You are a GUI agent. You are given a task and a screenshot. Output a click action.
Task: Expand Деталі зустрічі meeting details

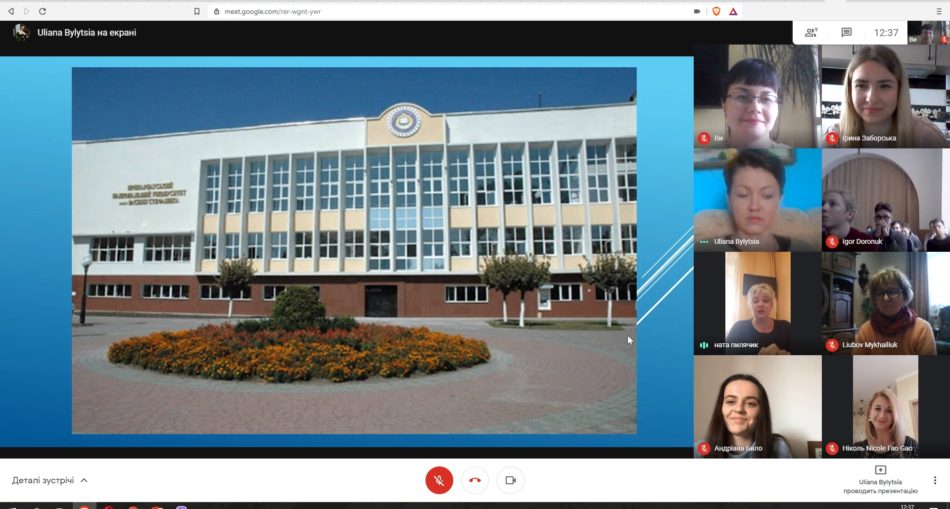coord(50,480)
